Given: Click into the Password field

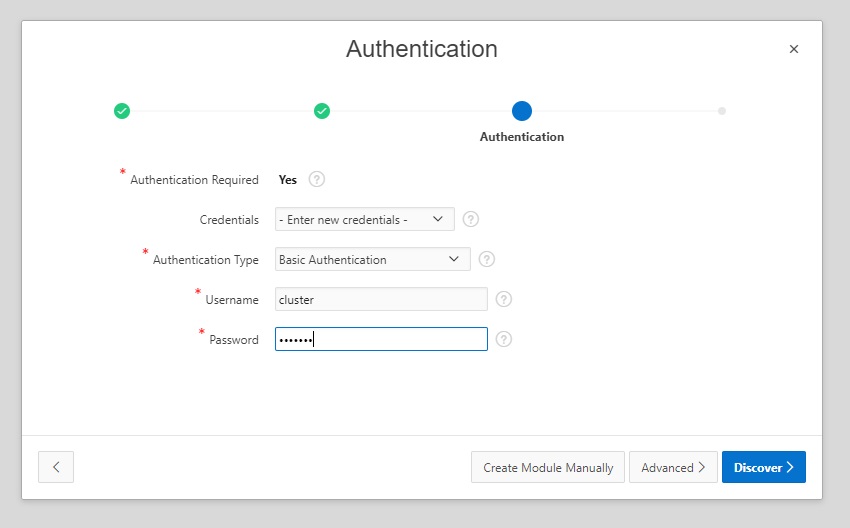Looking at the screenshot, I should click(x=381, y=339).
